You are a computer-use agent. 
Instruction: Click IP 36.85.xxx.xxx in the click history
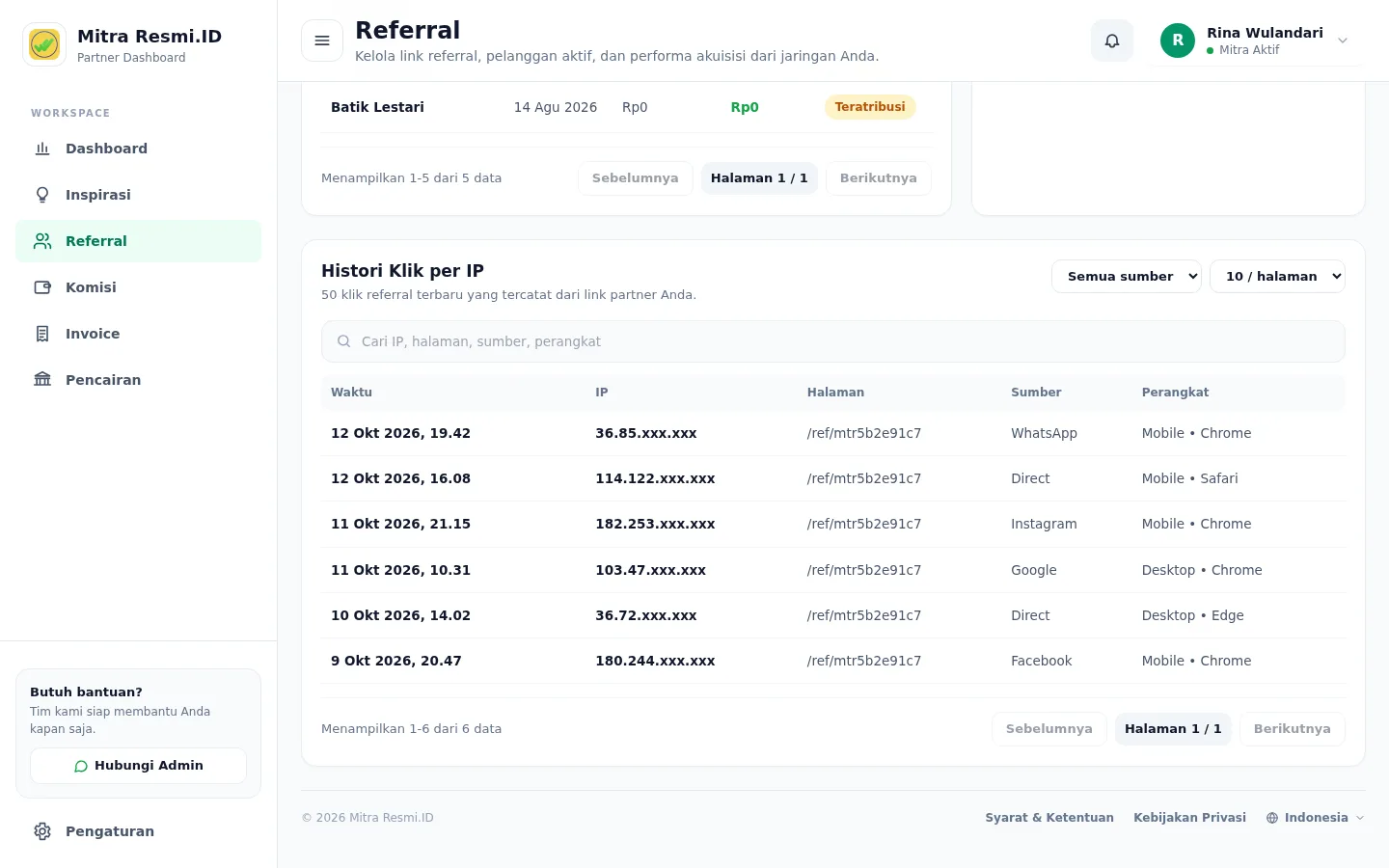click(x=646, y=433)
